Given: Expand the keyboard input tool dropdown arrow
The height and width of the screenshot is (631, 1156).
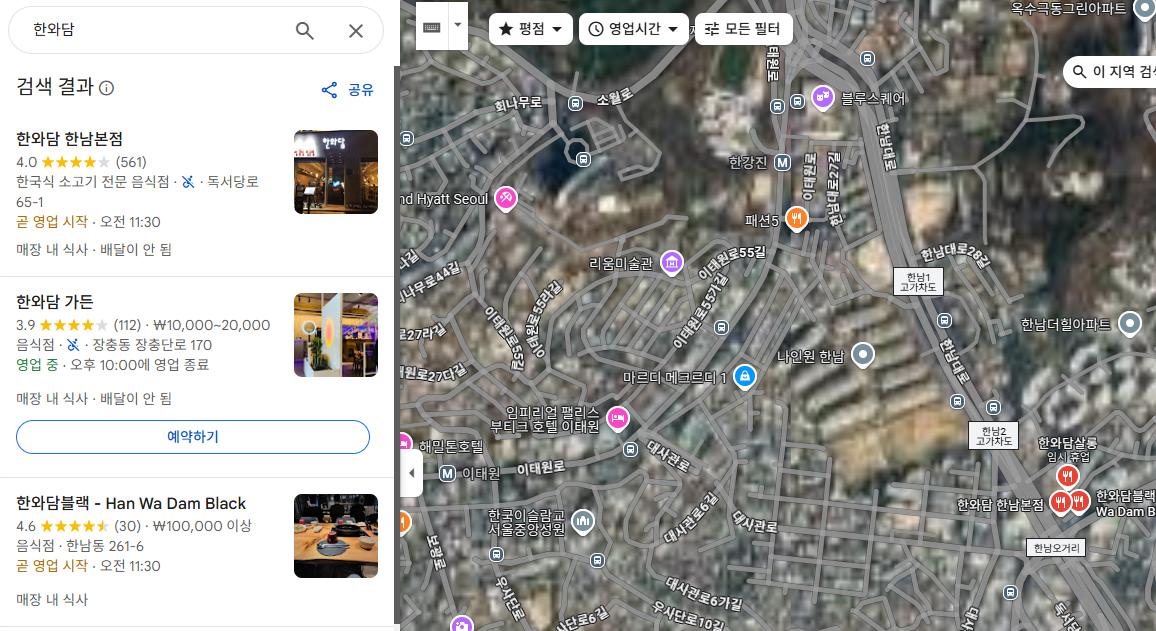Looking at the screenshot, I should coord(458,25).
